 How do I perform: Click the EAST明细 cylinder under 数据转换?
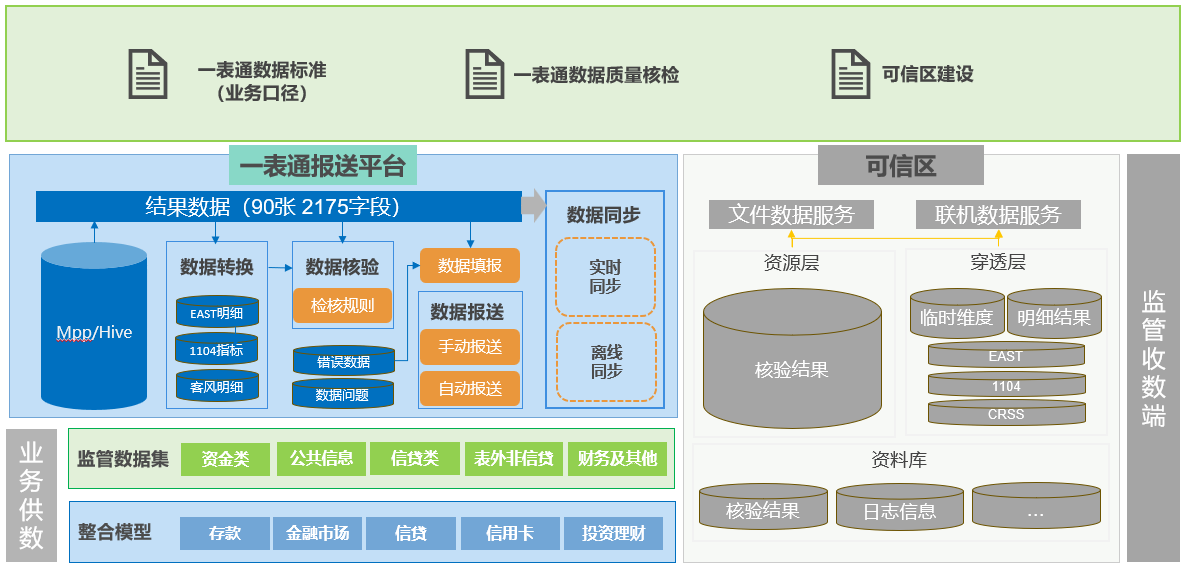pyautogui.click(x=217, y=313)
